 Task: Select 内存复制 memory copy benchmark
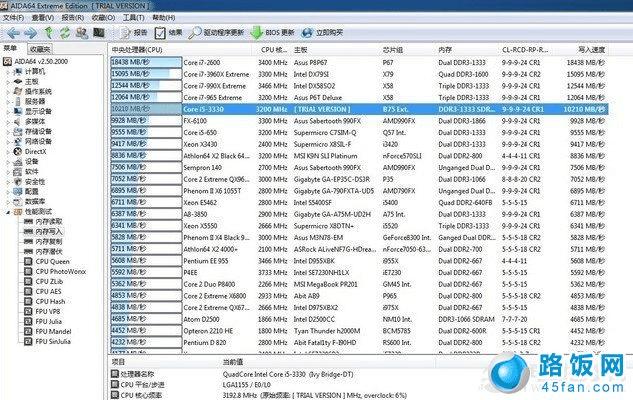48,242
